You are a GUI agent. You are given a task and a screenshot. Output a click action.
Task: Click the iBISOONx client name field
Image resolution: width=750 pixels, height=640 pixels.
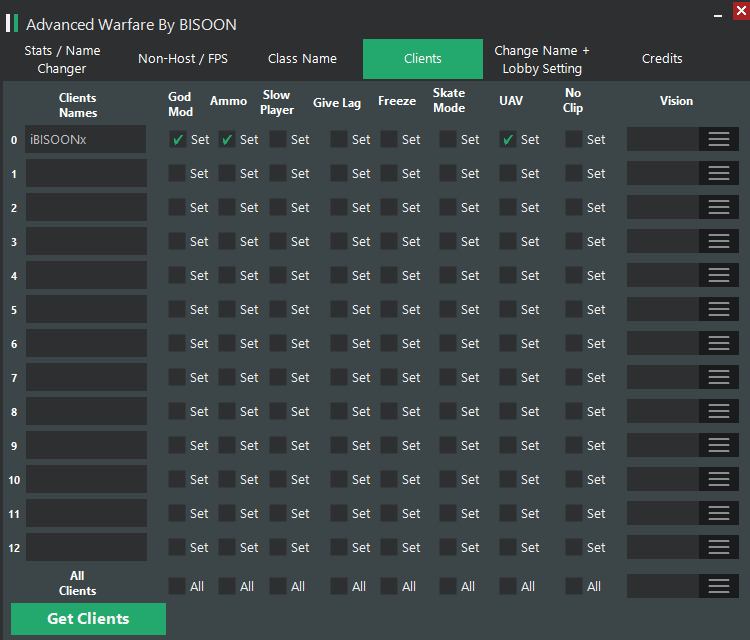coord(86,139)
